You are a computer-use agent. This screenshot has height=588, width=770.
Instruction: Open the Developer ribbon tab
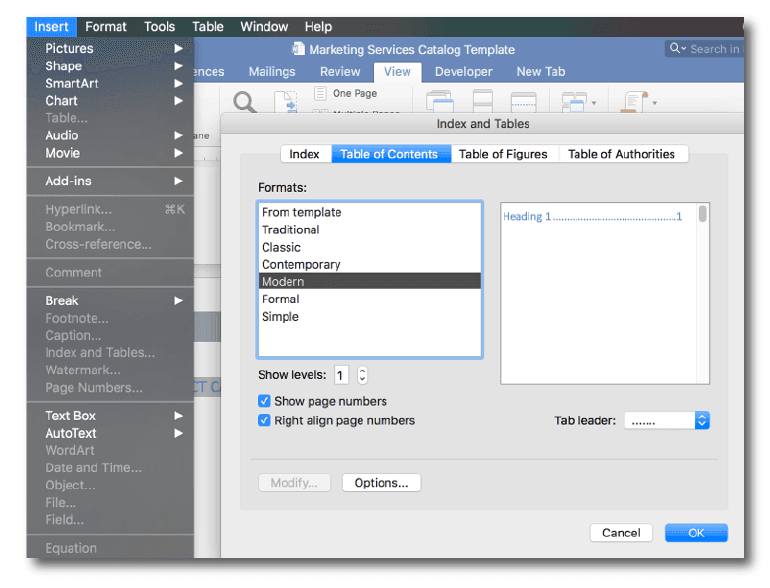pos(464,72)
